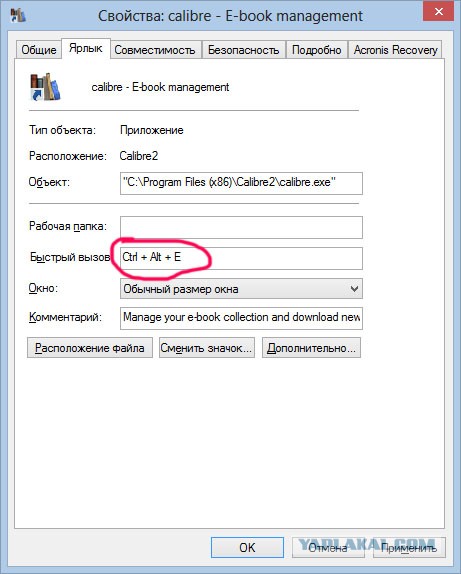461x574 pixels.
Task: Switch to the Общие tab
Action: click(38, 49)
